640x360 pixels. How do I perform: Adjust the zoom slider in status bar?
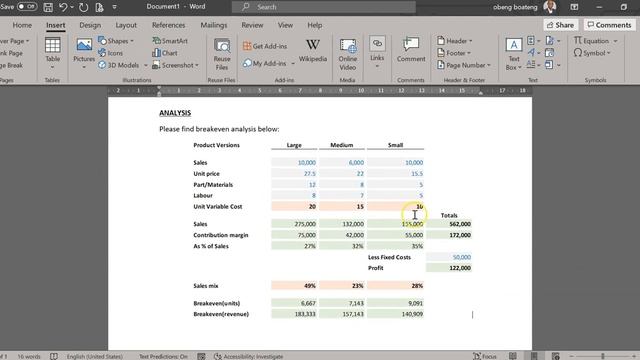click(x=603, y=356)
